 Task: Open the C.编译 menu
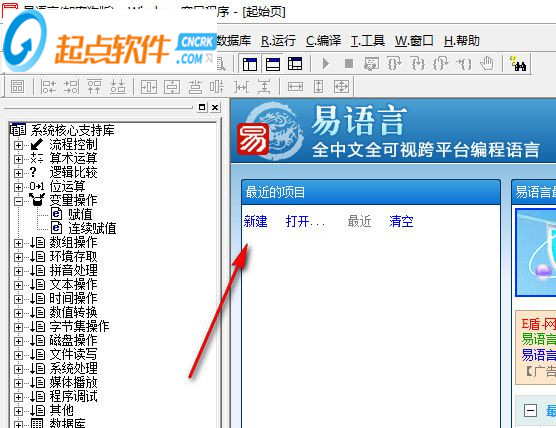pos(323,41)
